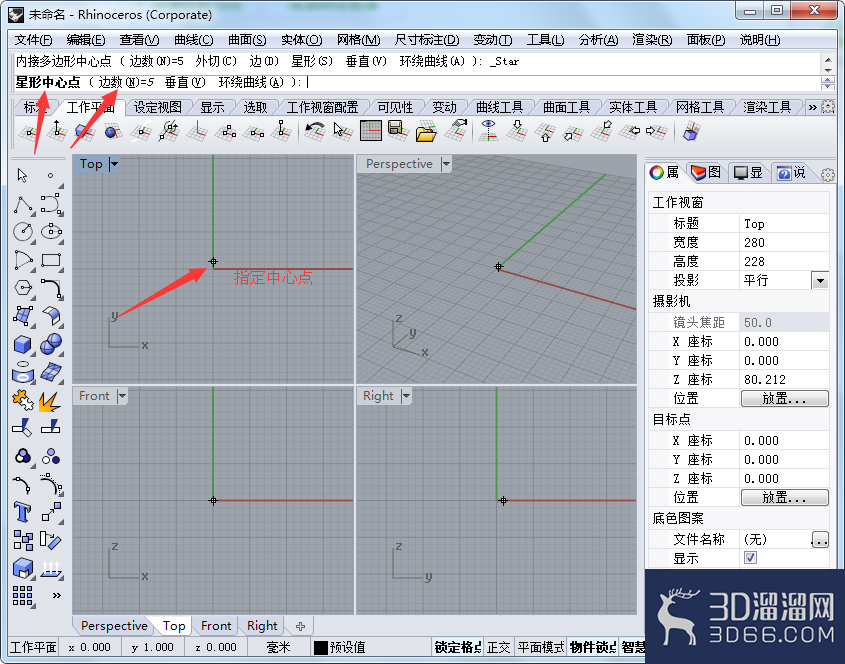The width and height of the screenshot is (845, 664).
Task: Click the 标题 value field Top
Action: tap(784, 224)
